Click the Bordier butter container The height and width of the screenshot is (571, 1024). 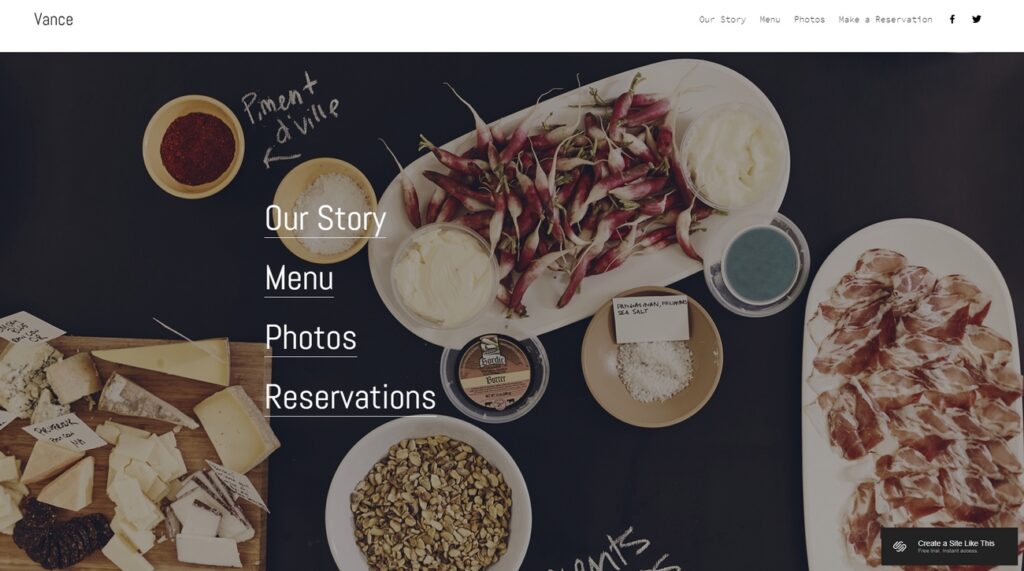click(x=494, y=375)
